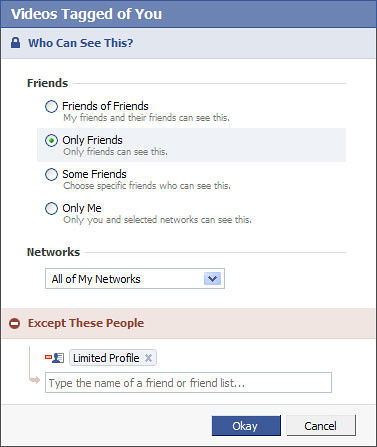Click the All of My Networks combo box
Viewport: 377px width, 447px height.
(x=135, y=278)
